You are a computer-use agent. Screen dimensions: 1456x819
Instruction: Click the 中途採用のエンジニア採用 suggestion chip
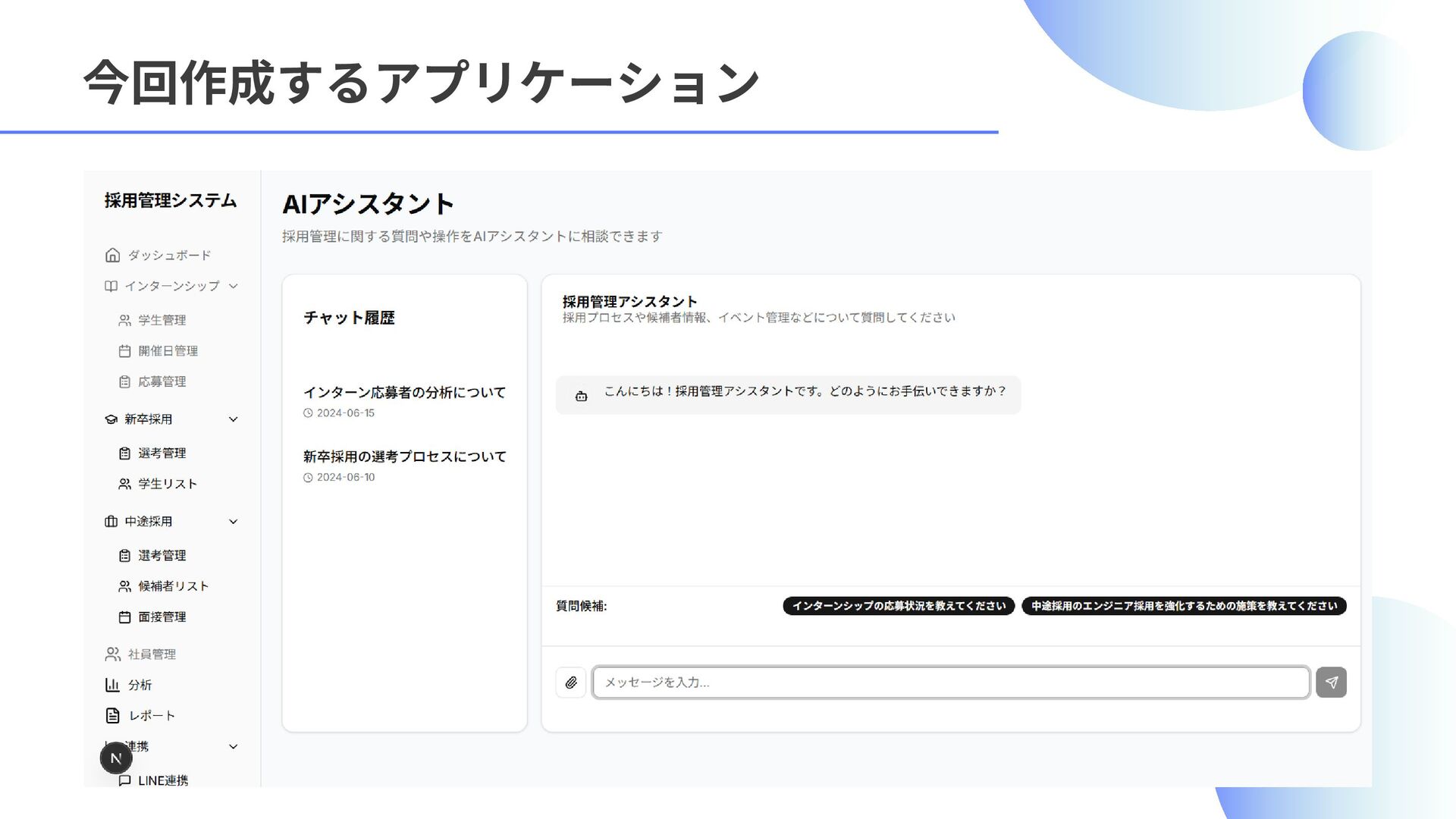point(1184,606)
